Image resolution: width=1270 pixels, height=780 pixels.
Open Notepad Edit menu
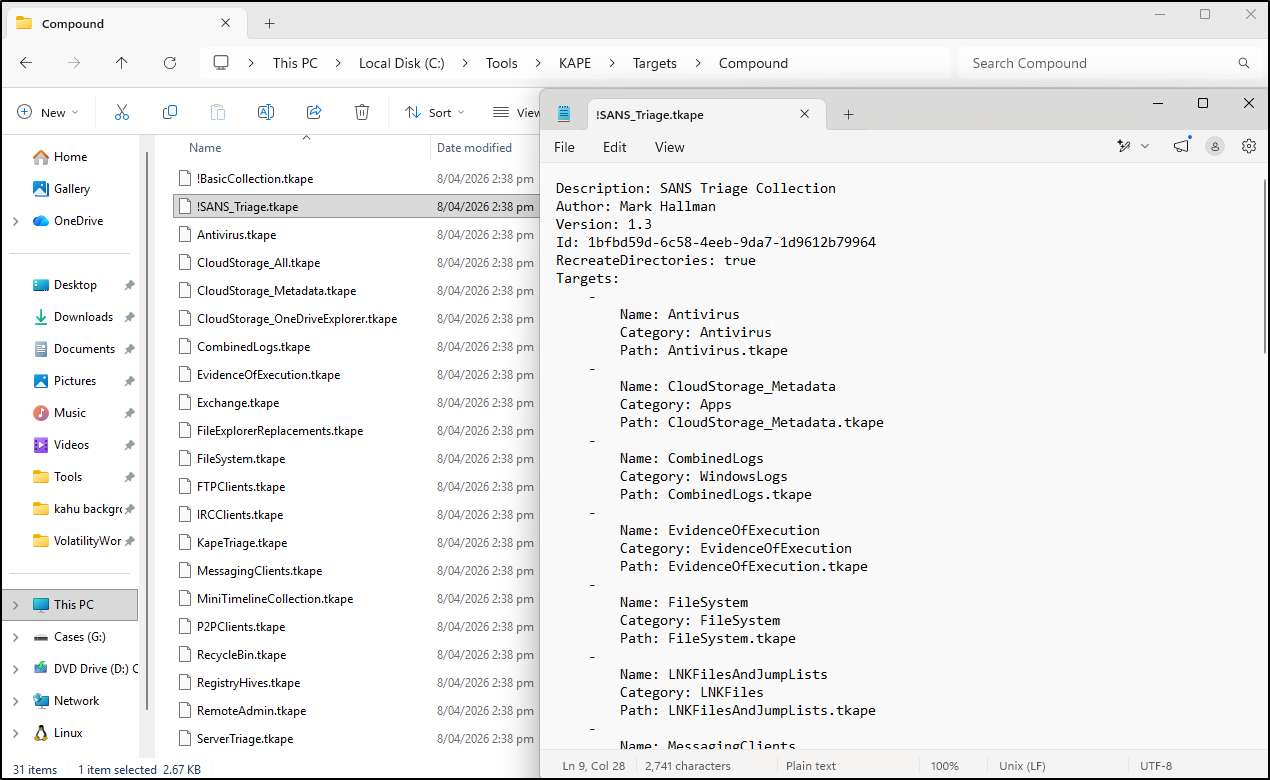pos(614,147)
